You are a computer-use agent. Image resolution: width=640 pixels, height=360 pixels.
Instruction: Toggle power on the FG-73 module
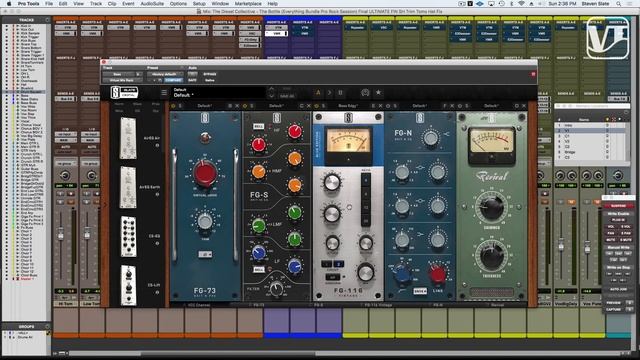[173, 106]
